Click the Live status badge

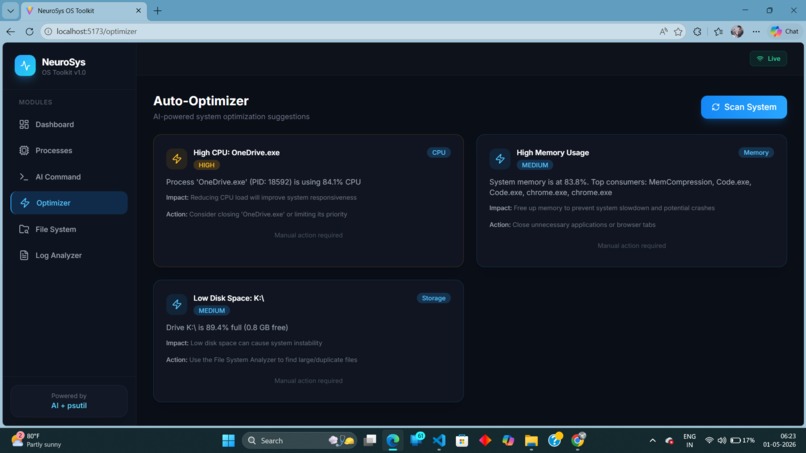coord(768,59)
